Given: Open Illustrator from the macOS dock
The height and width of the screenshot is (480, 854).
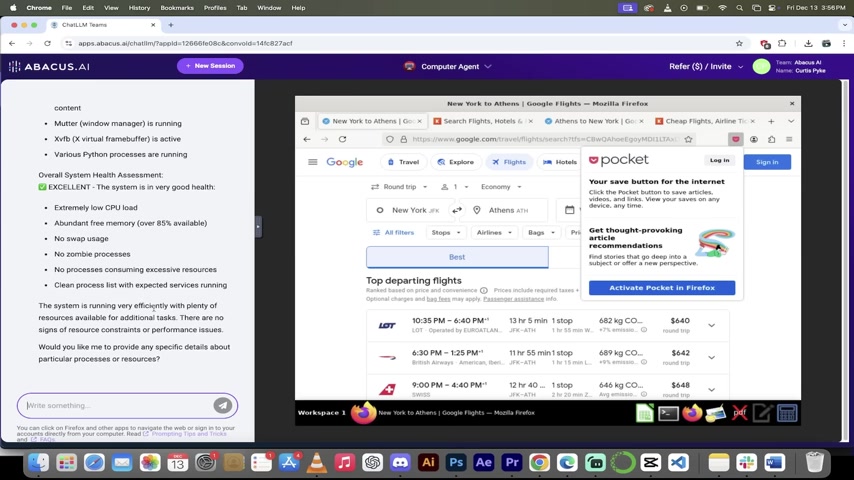Looking at the screenshot, I should coord(428,463).
